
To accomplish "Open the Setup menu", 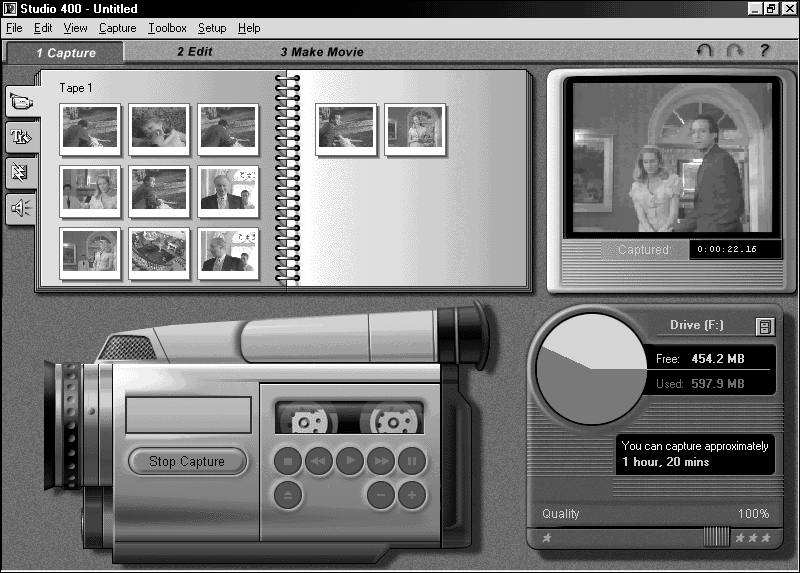I will point(212,28).
